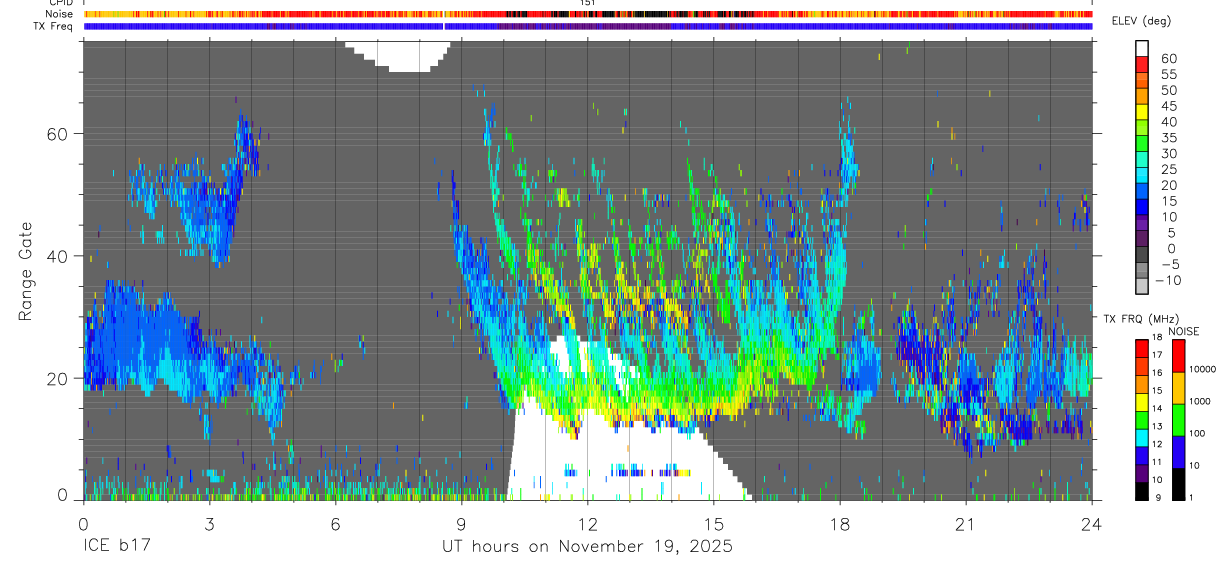Click the cyan 25 degree elevation swatch
The image size is (1228, 567).
[x=1142, y=175]
